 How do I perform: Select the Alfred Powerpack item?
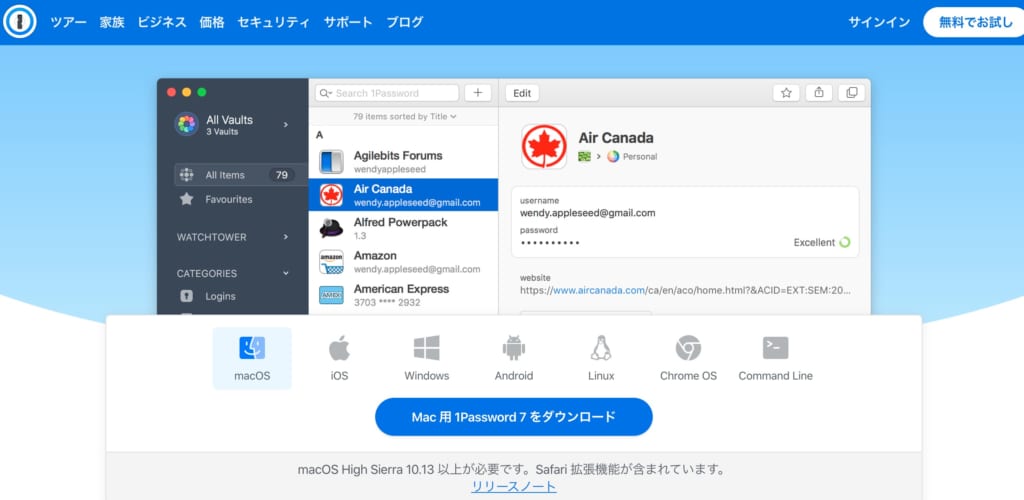404,228
